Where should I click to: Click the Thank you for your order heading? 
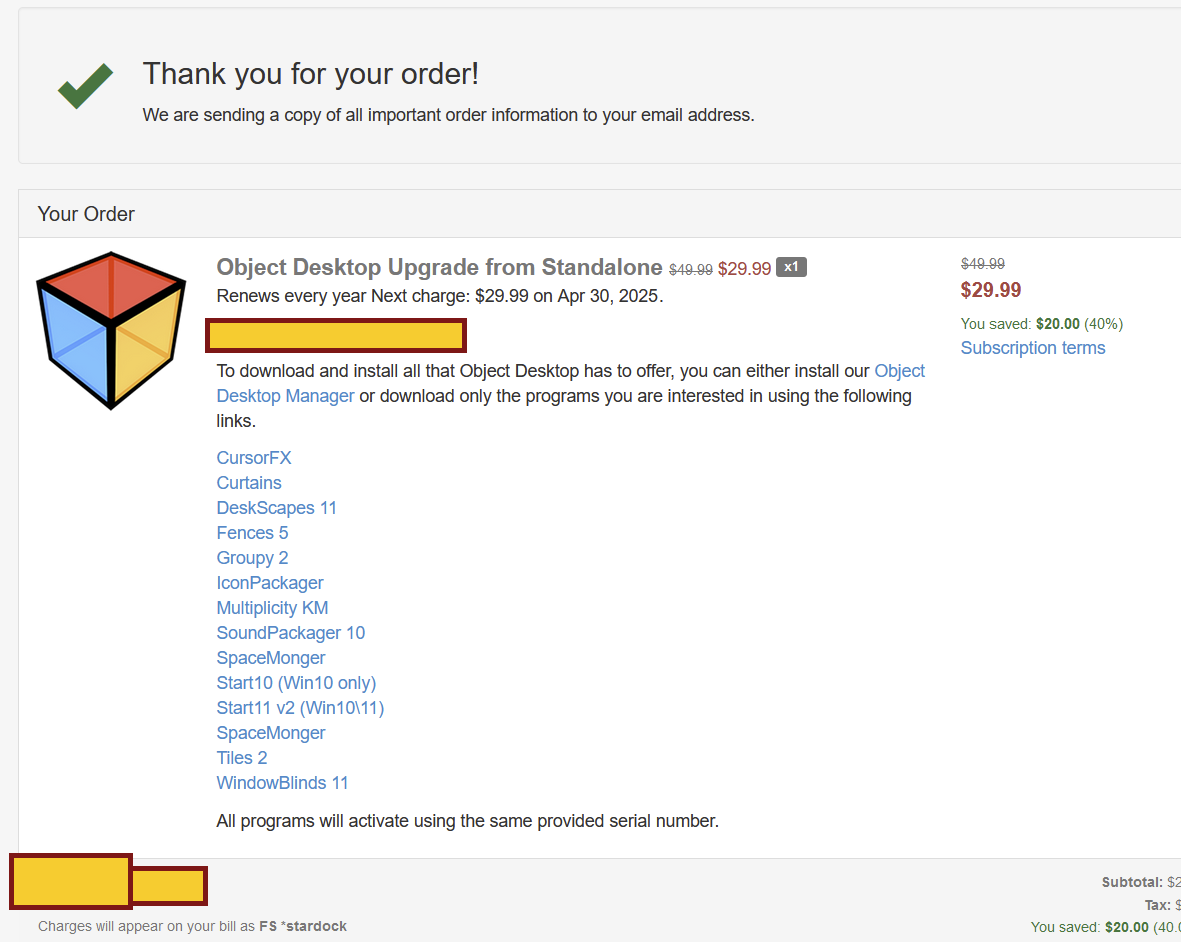click(311, 73)
